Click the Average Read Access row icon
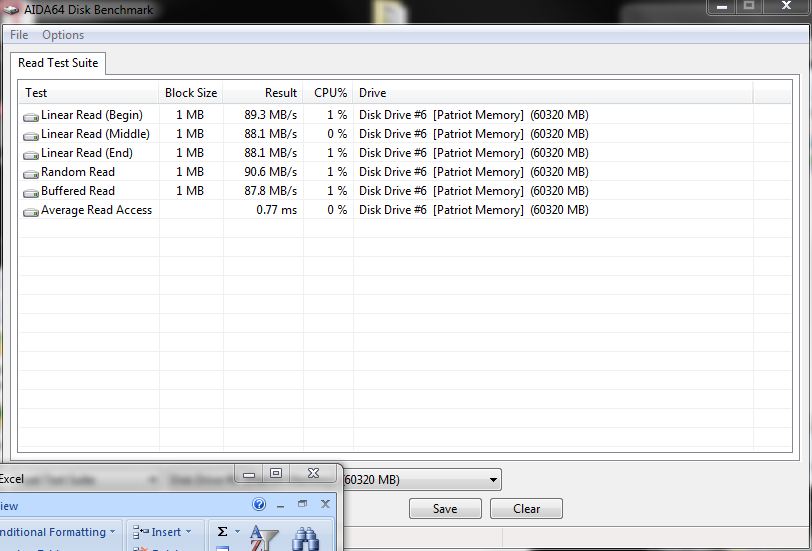This screenshot has height=551, width=812. coord(31,211)
